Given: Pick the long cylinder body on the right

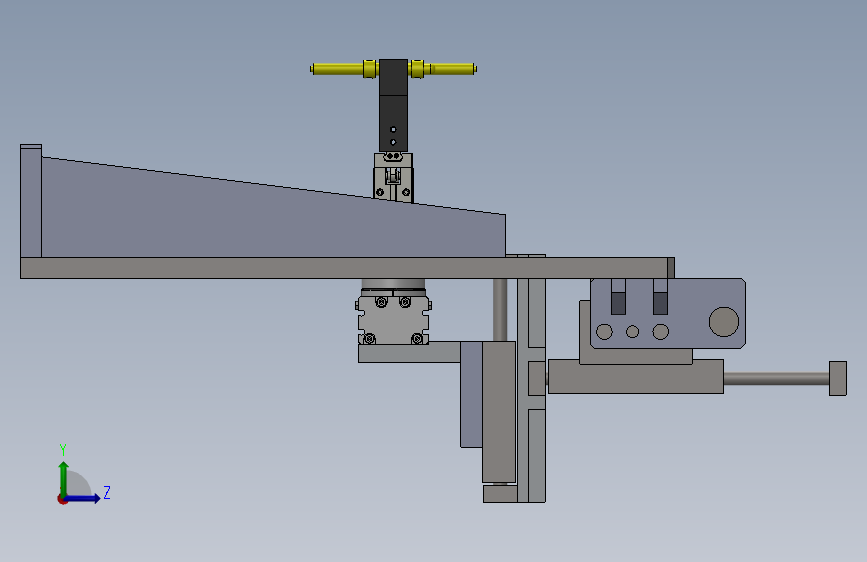Looking at the screenshot, I should (636, 377).
